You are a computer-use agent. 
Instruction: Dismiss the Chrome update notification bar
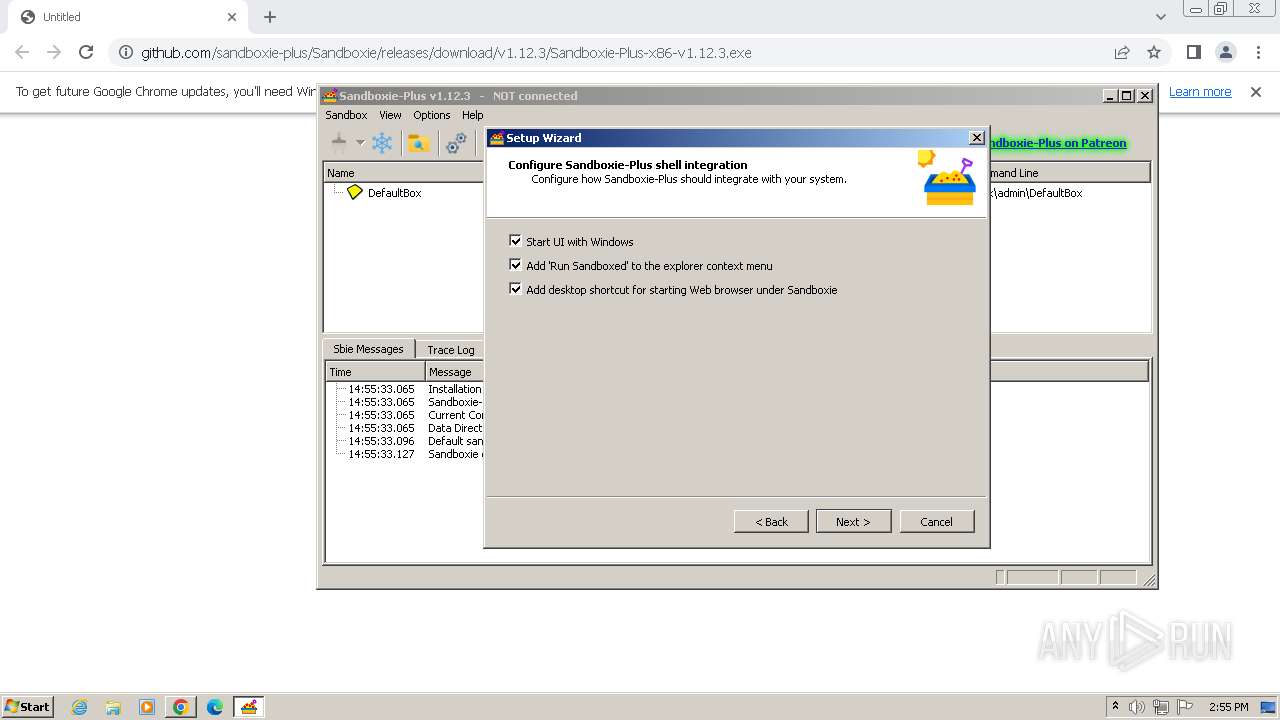point(1256,92)
